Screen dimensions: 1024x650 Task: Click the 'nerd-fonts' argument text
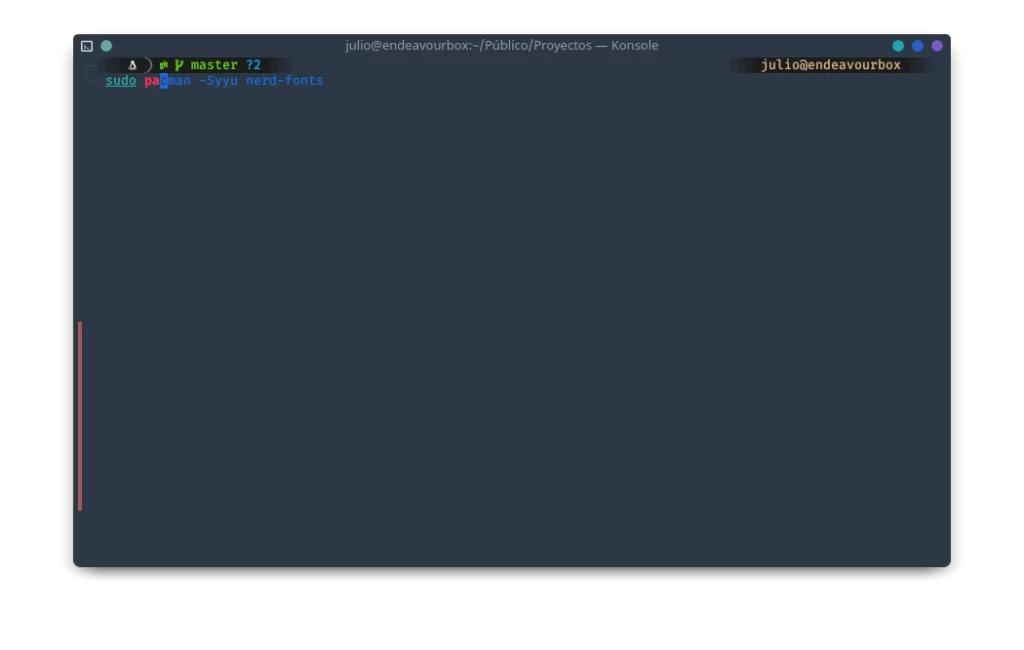pyautogui.click(x=284, y=81)
